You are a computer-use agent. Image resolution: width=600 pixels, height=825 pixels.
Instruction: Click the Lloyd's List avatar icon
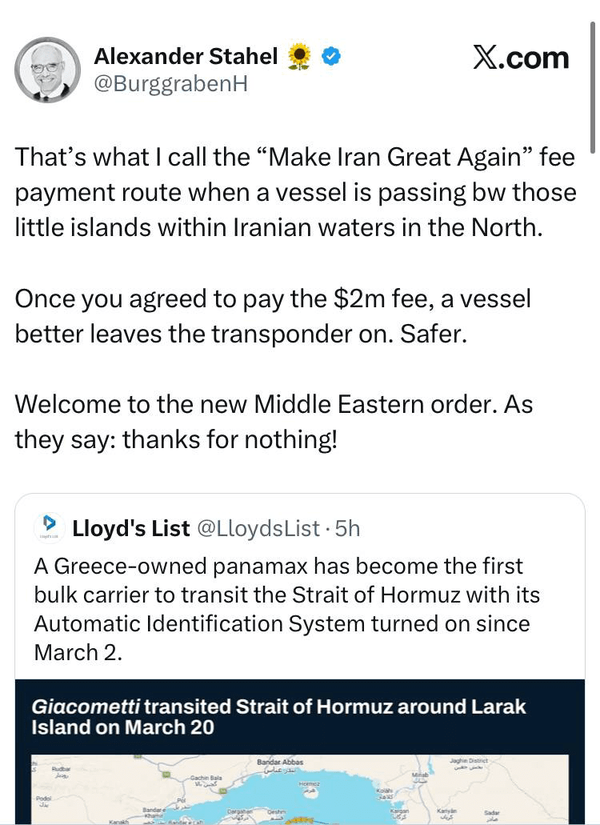pyautogui.click(x=47, y=527)
